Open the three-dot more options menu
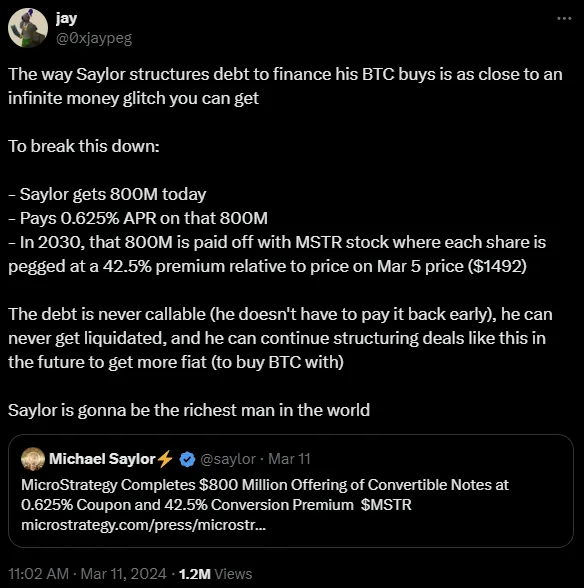 coord(564,18)
